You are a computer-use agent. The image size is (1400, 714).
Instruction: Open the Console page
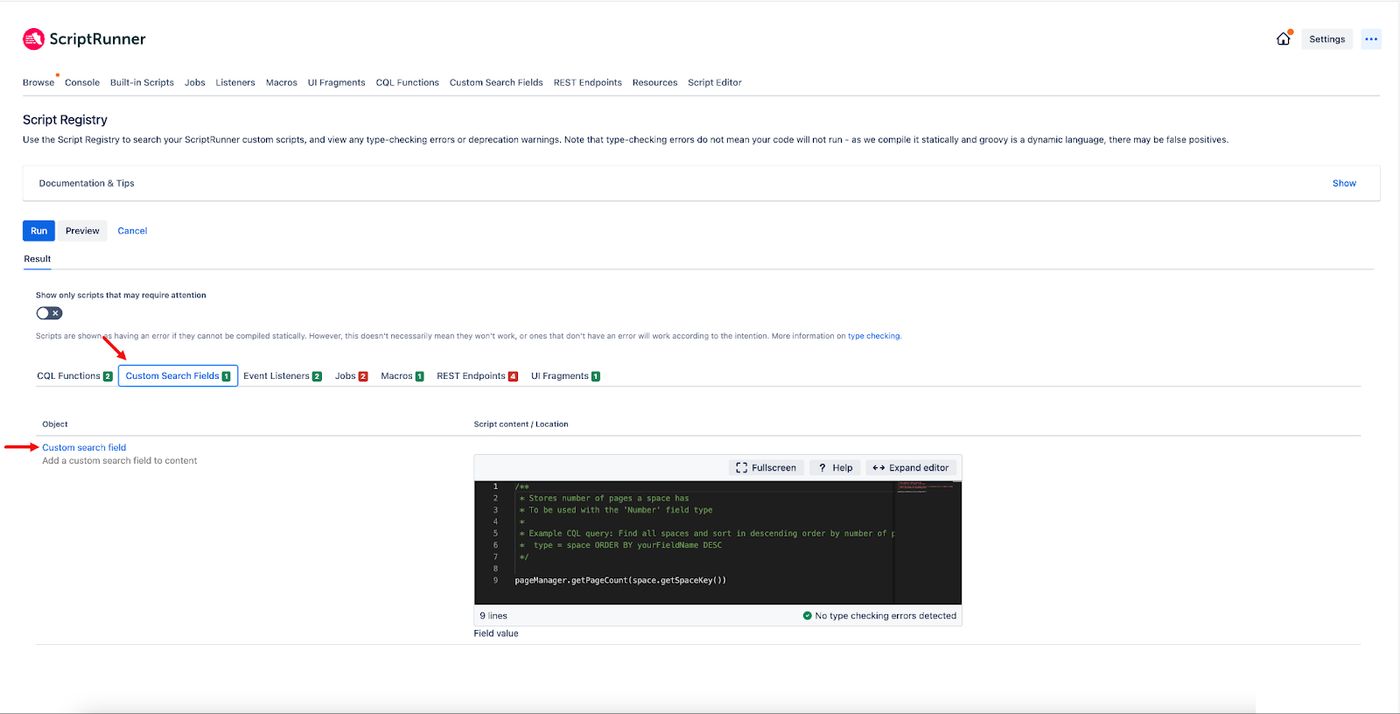coord(82,82)
